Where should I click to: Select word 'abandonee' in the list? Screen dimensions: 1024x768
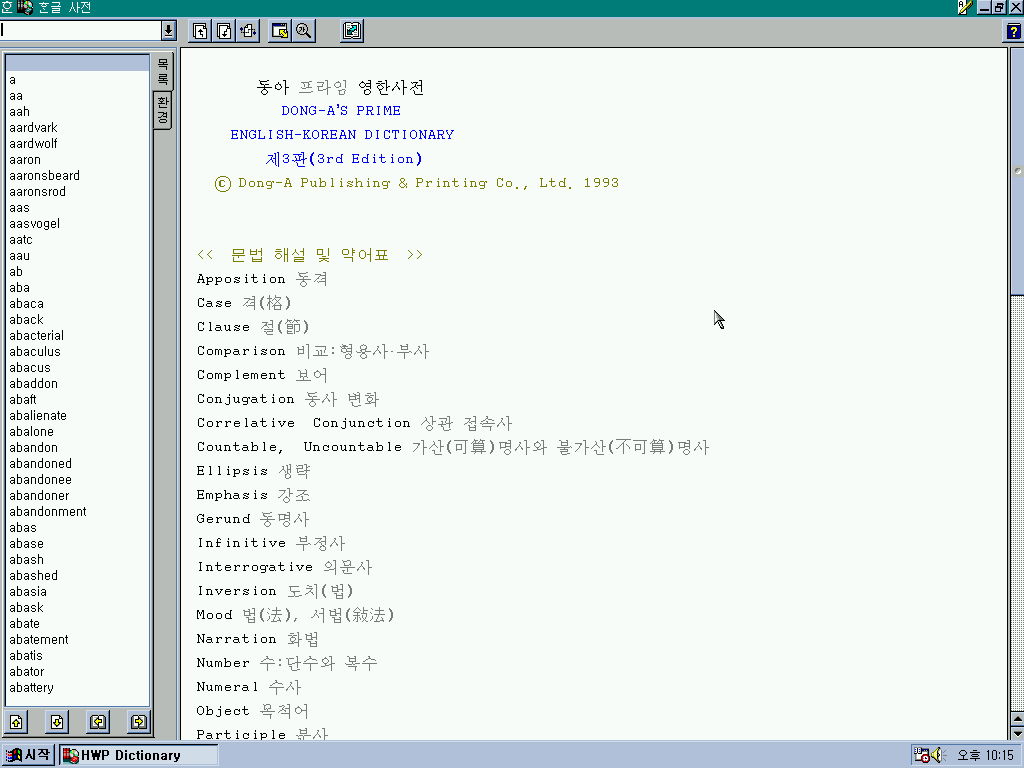[40, 480]
